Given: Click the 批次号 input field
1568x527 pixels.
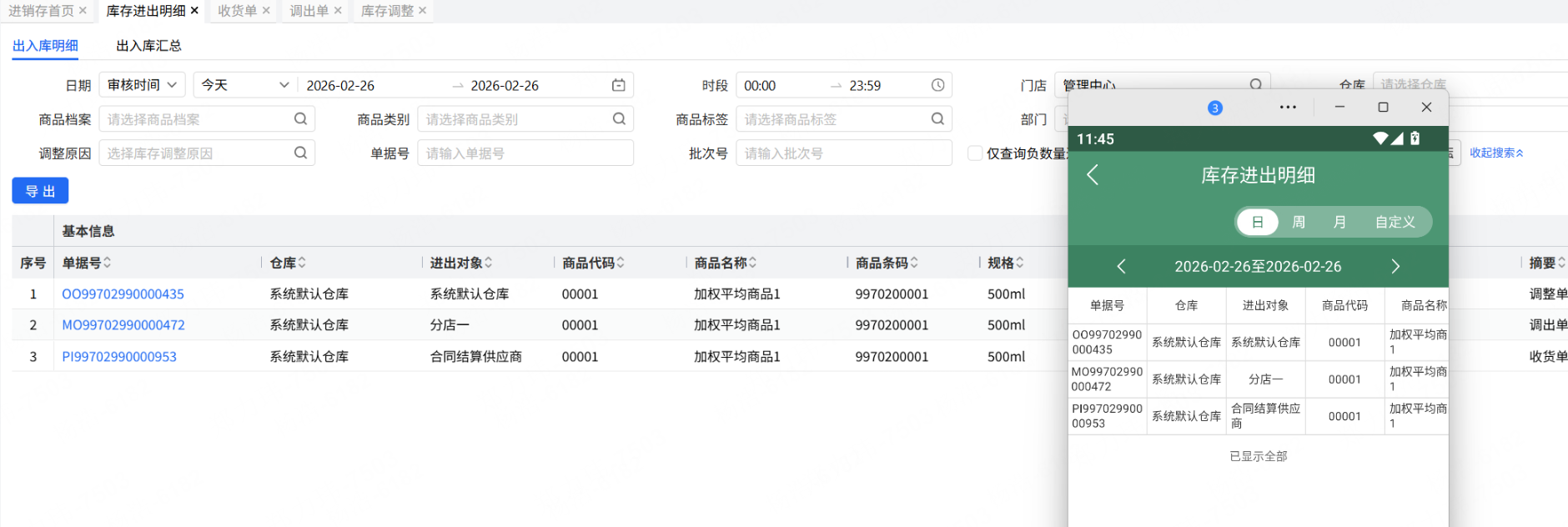Looking at the screenshot, I should [x=843, y=153].
